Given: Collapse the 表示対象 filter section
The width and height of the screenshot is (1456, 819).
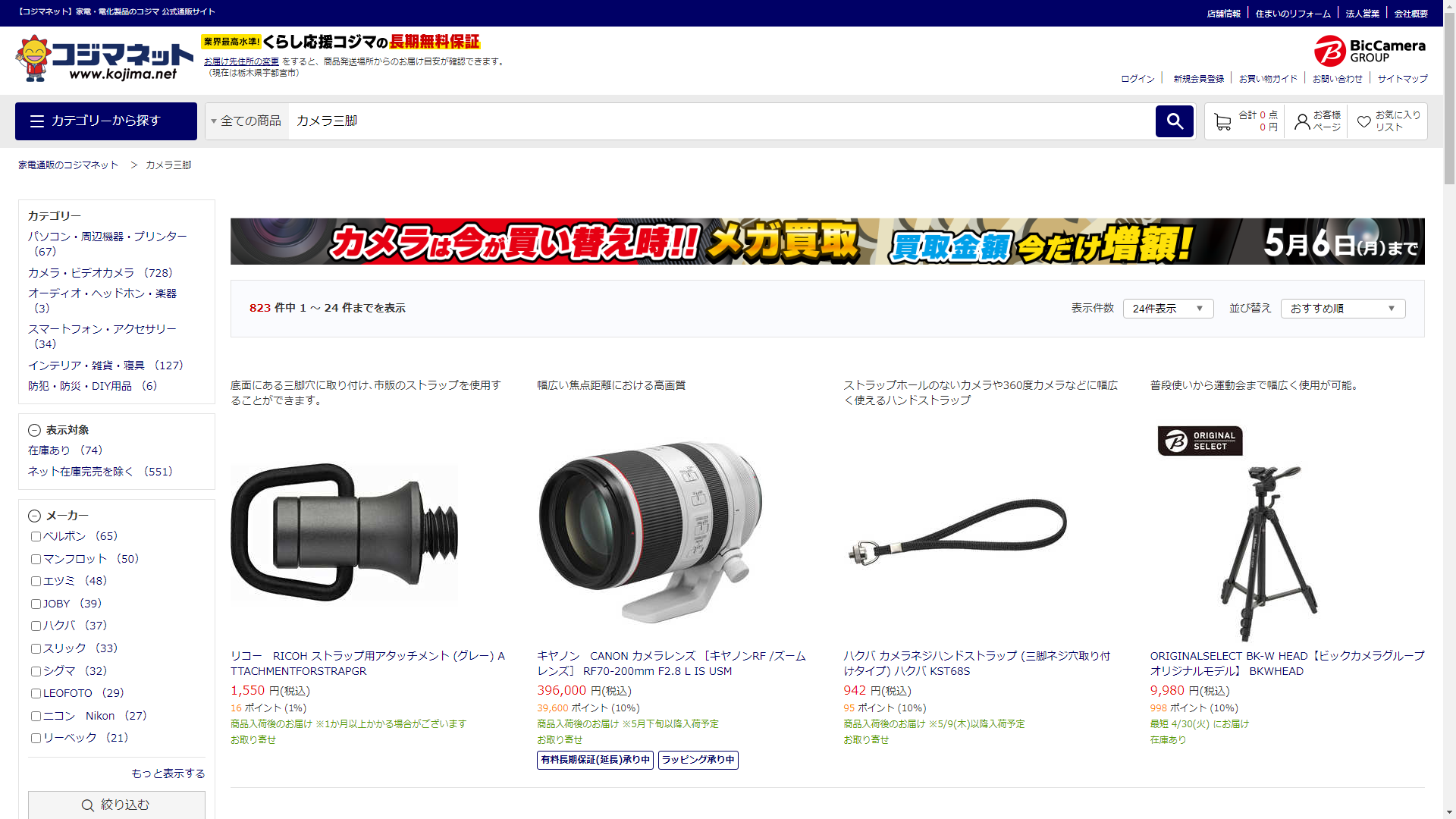Looking at the screenshot, I should click(34, 431).
